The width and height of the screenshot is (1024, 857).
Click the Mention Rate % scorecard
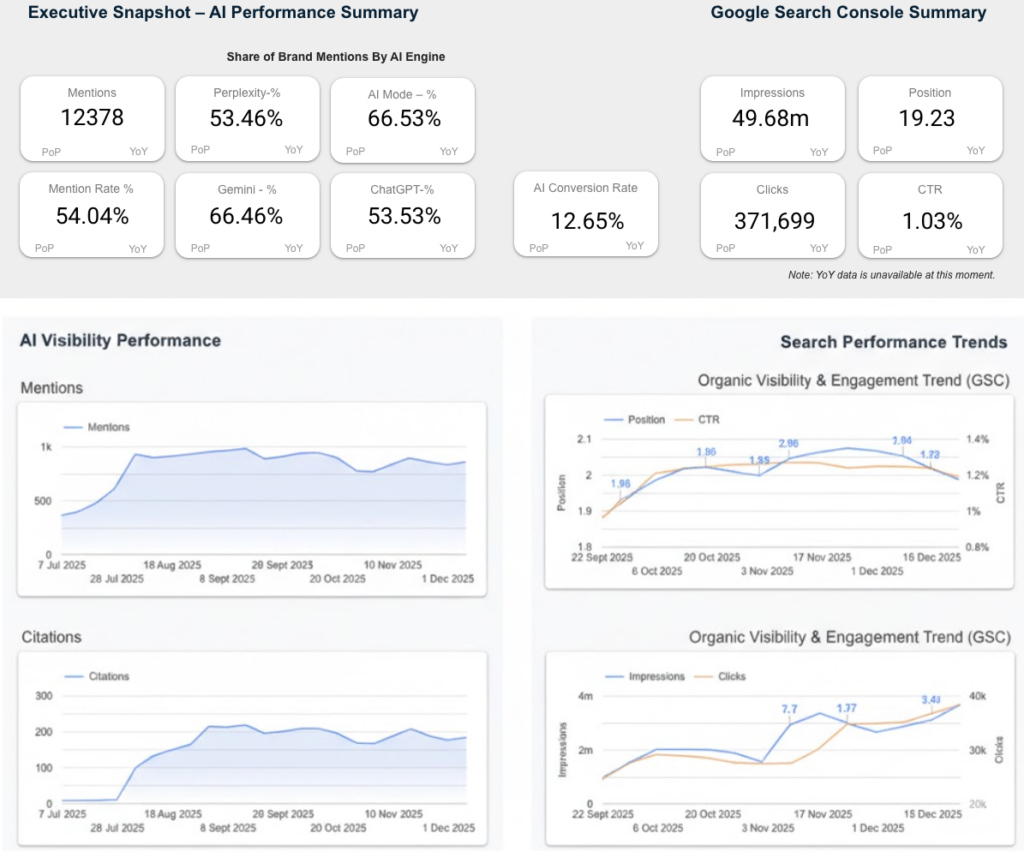(x=92, y=215)
